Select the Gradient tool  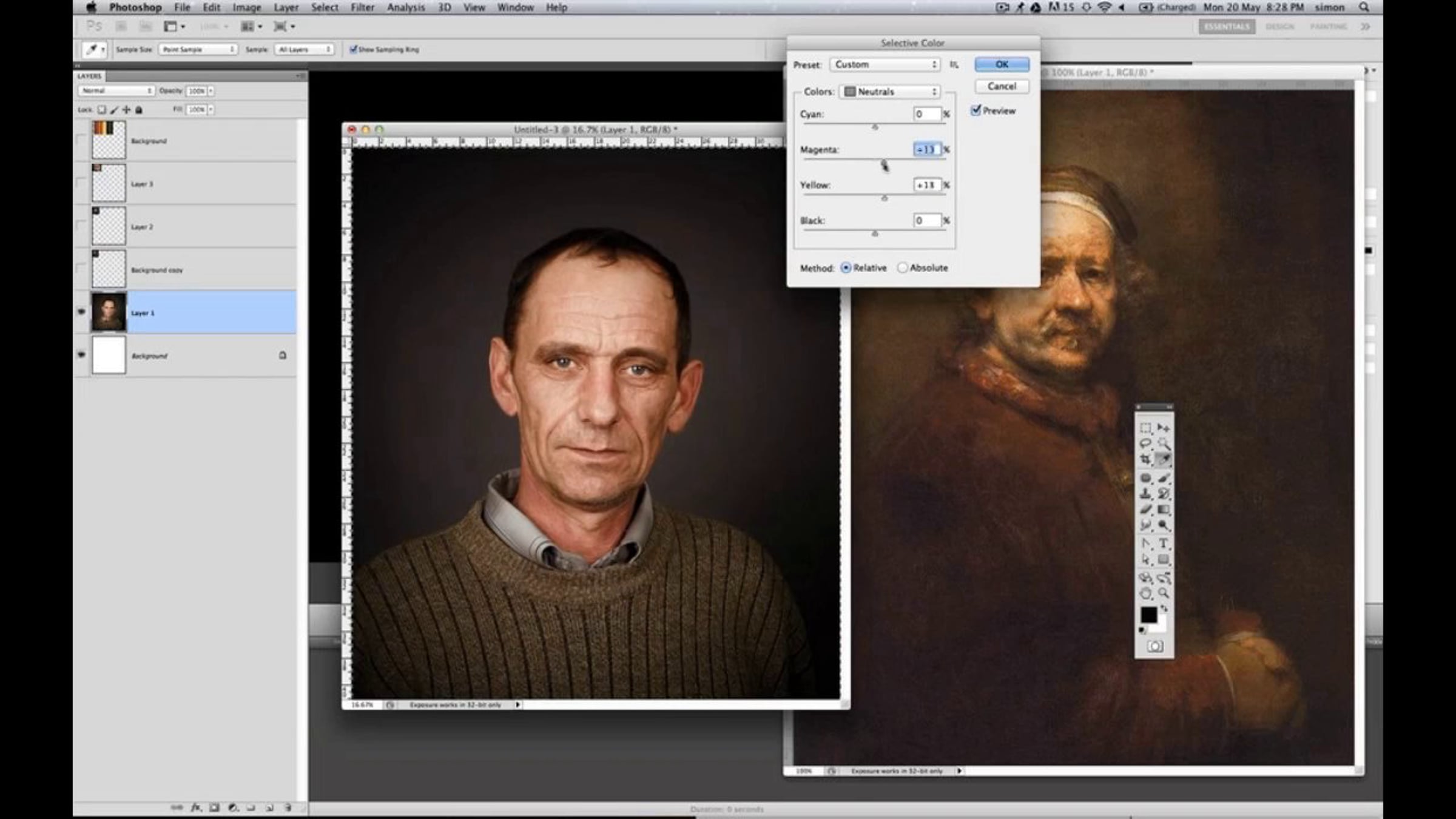pyautogui.click(x=1163, y=510)
